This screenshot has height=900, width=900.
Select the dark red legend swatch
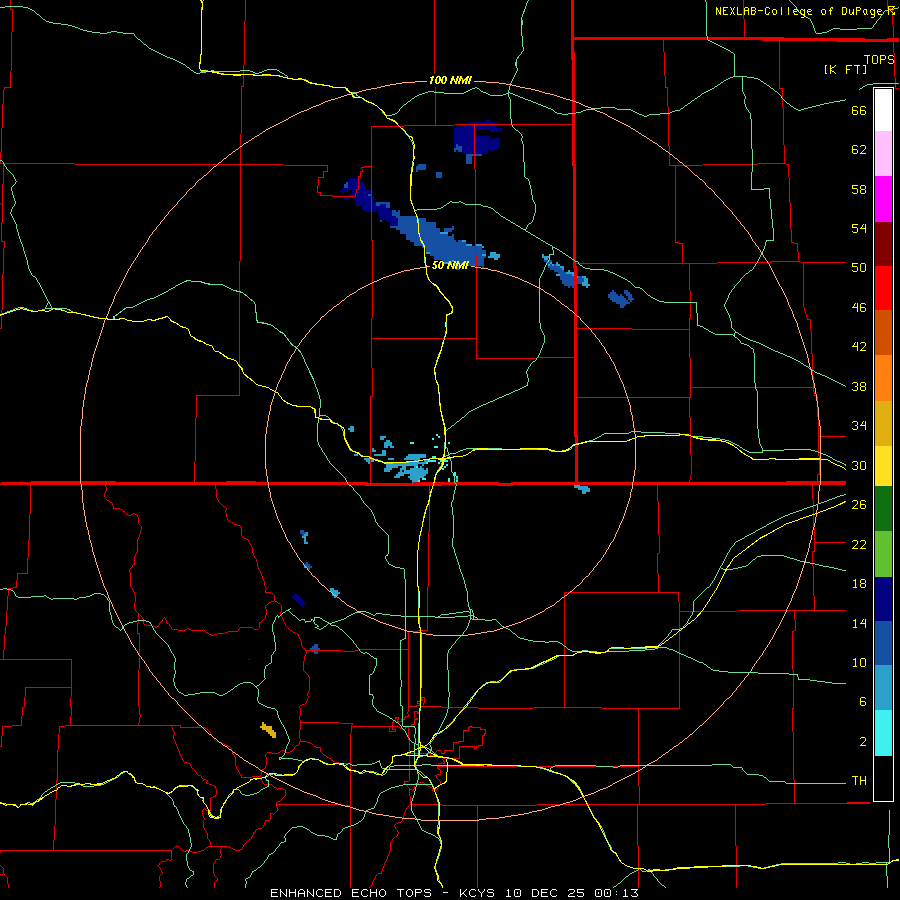tap(883, 244)
